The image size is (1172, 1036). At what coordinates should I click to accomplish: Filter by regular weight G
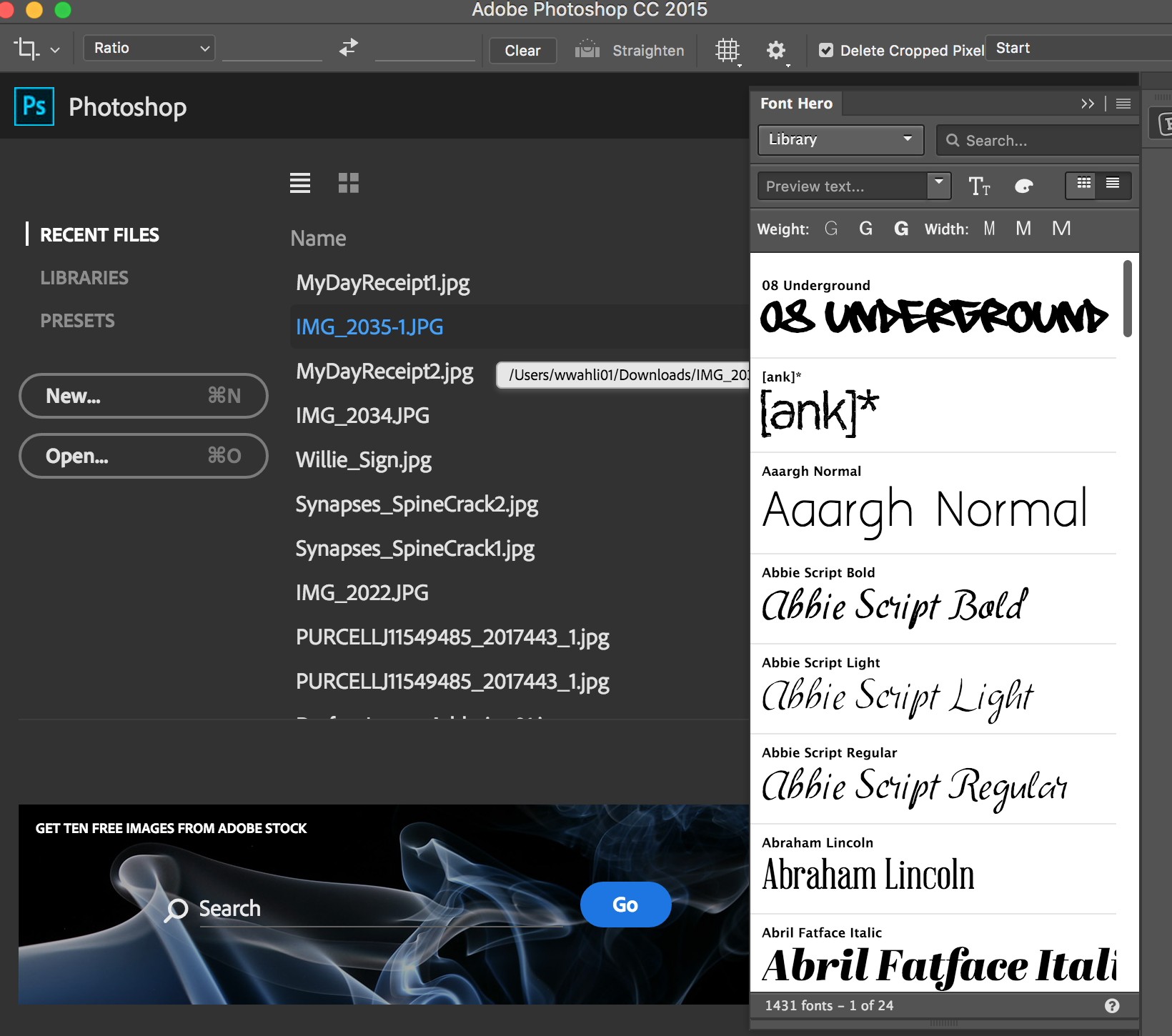click(x=865, y=229)
